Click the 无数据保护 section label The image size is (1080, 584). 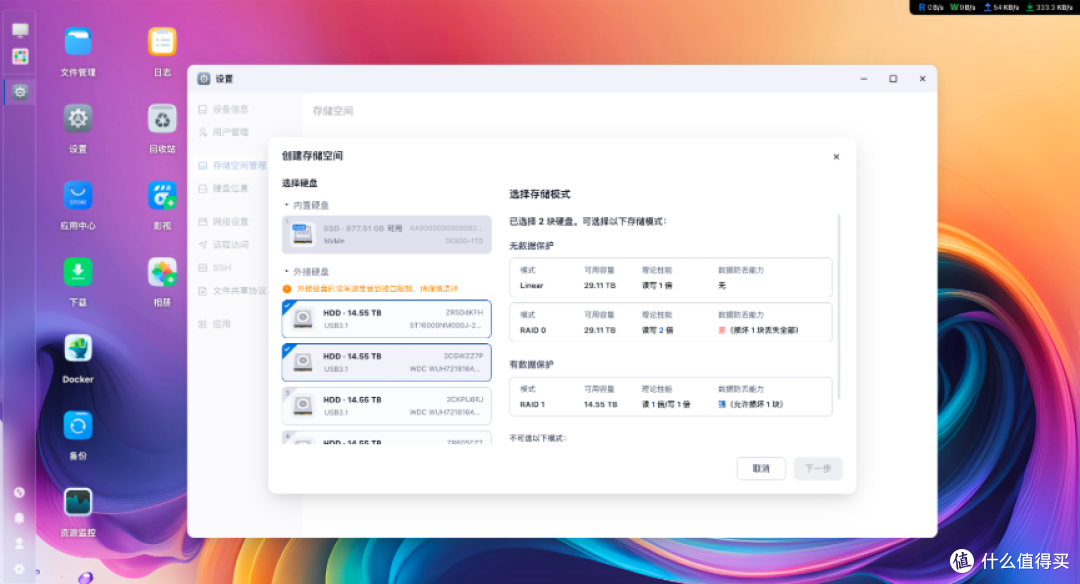531,246
